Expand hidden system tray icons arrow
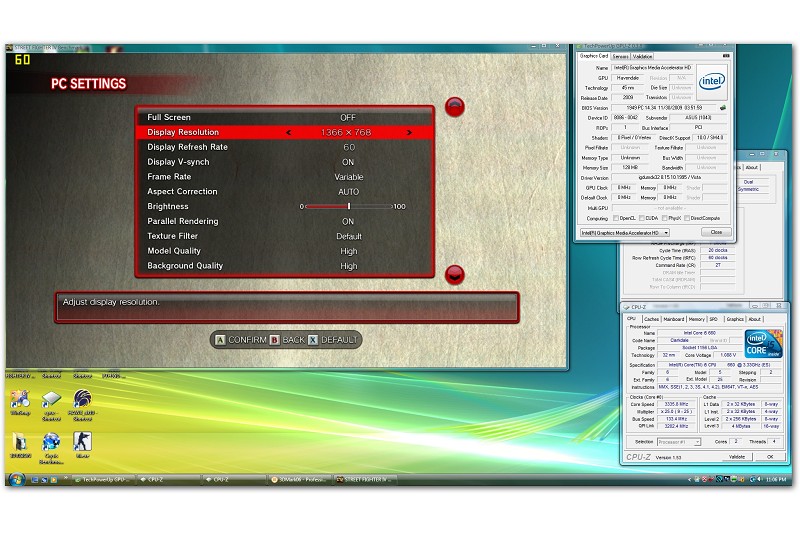 tap(689, 479)
